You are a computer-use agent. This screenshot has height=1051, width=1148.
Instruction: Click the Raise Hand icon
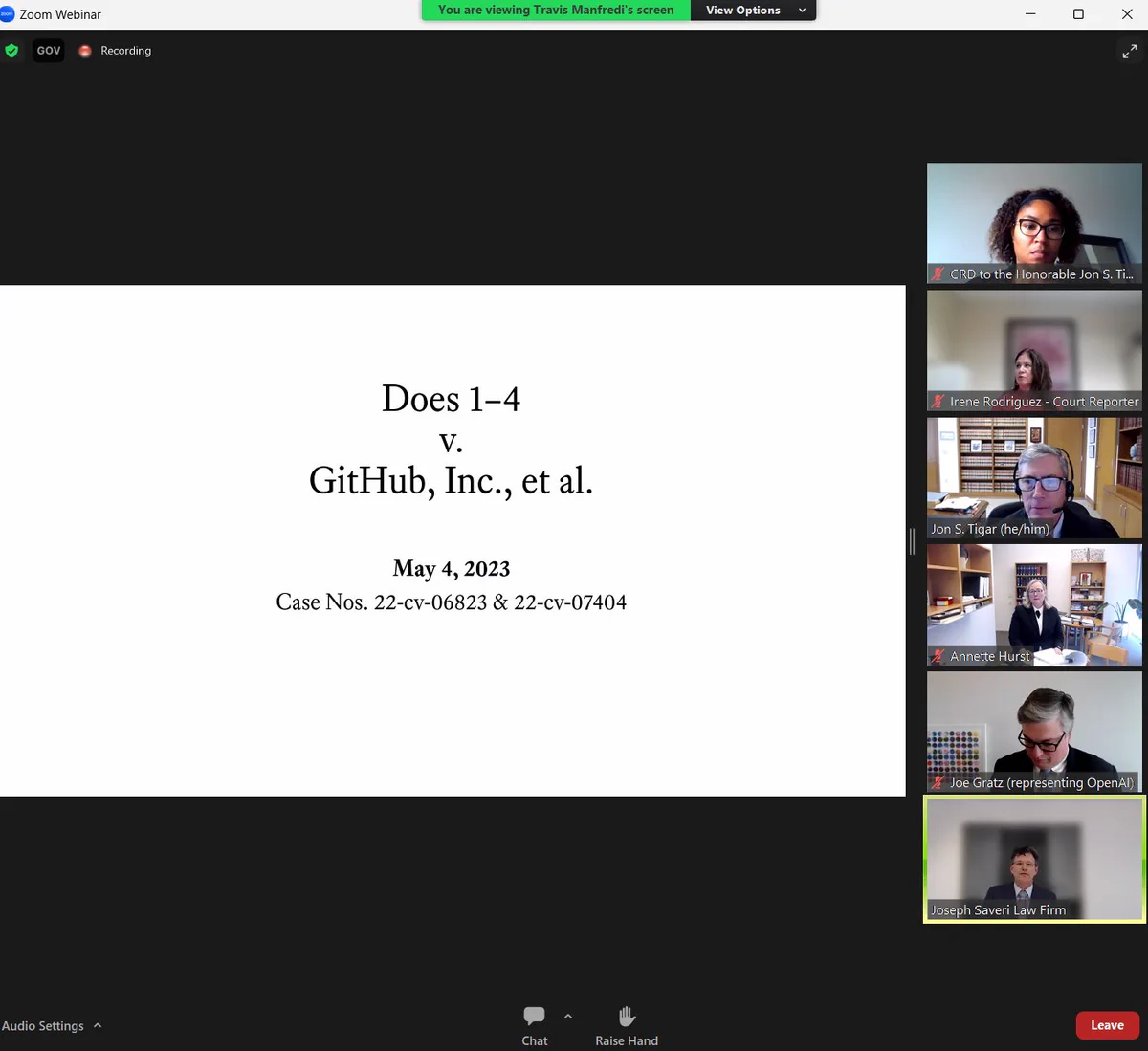tap(627, 1016)
